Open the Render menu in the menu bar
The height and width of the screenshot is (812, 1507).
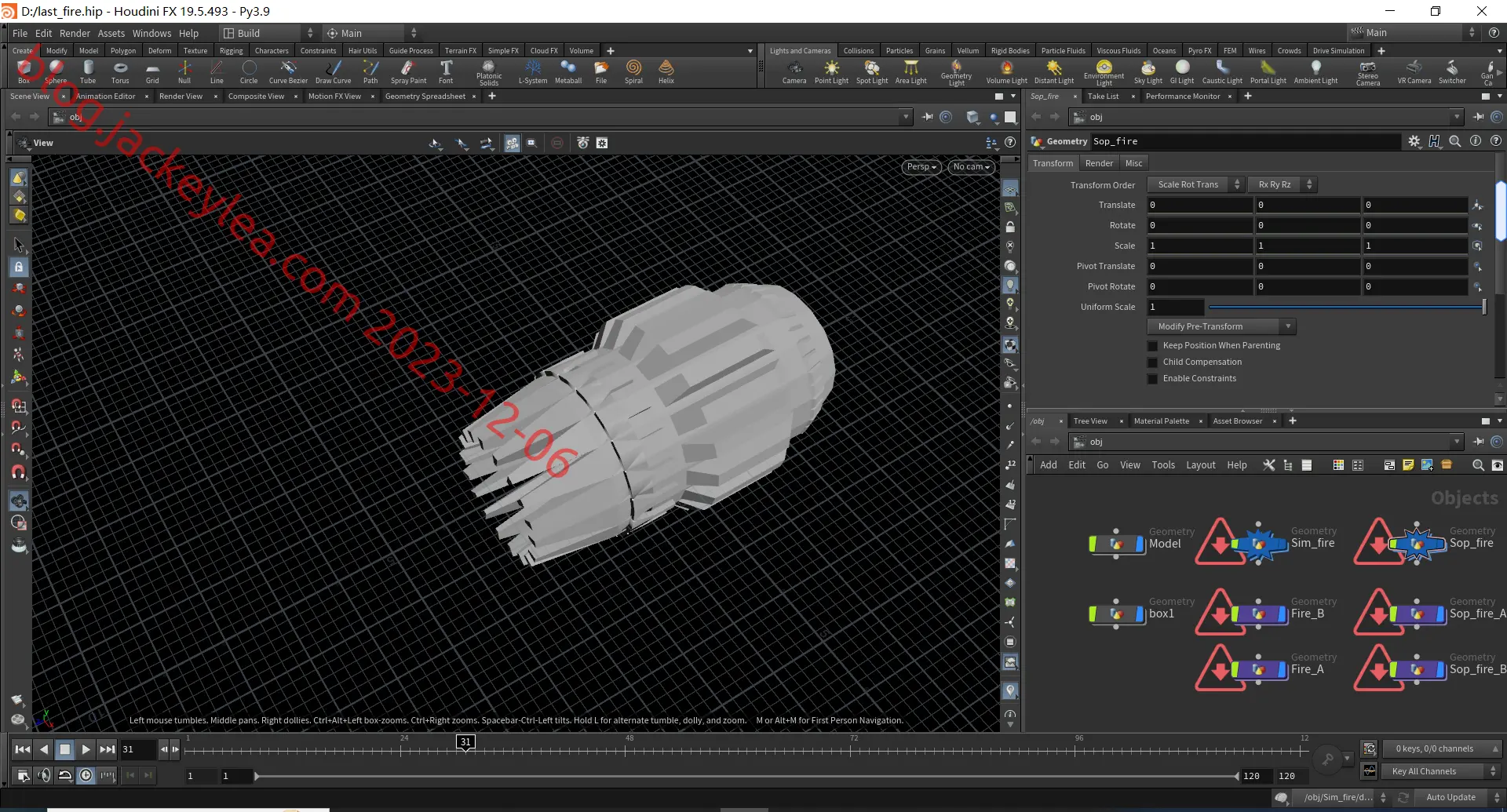coord(75,33)
